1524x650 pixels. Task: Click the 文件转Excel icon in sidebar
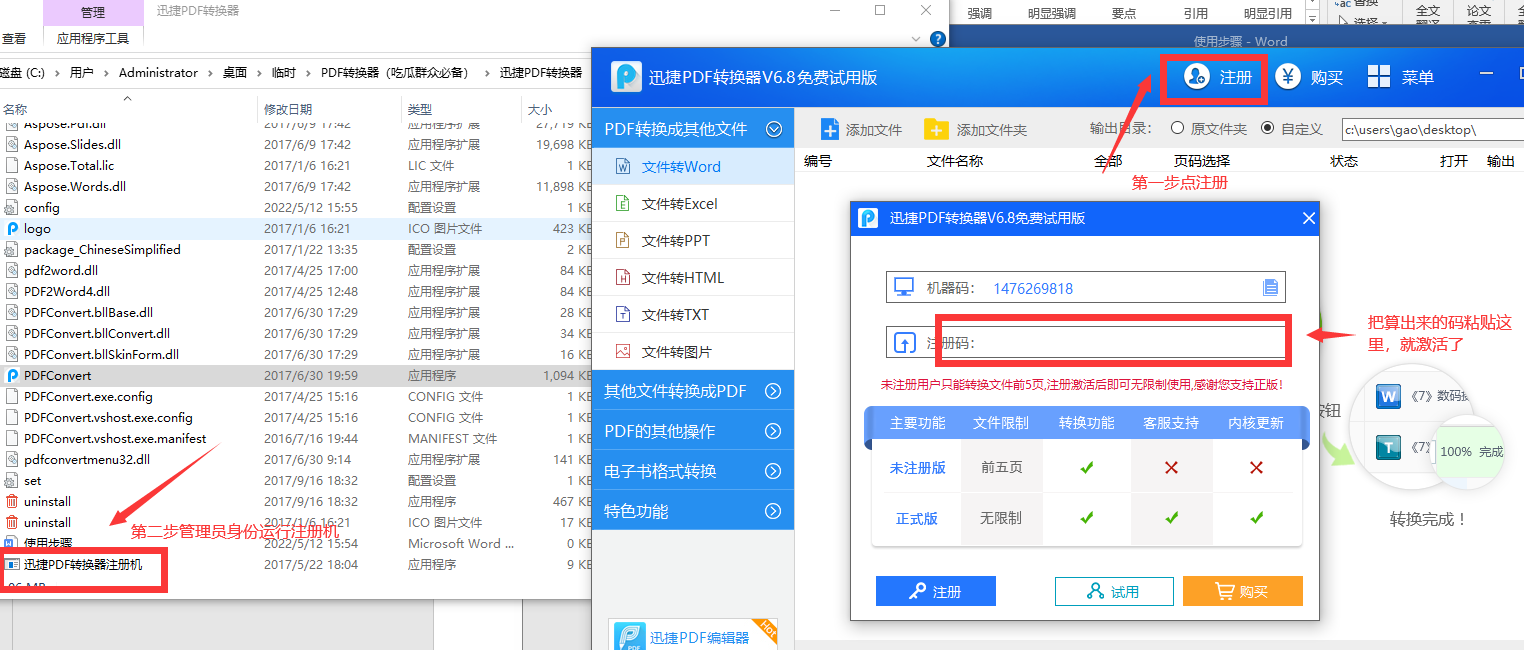[x=622, y=203]
